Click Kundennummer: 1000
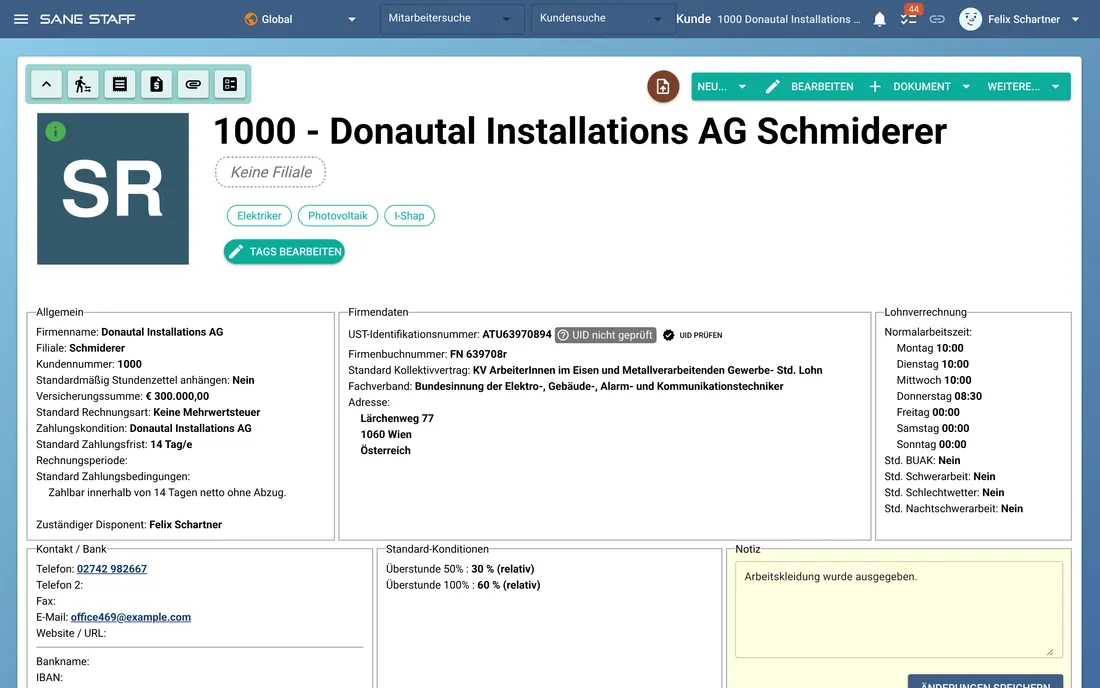Screen dimensions: 1100x688 (89, 364)
